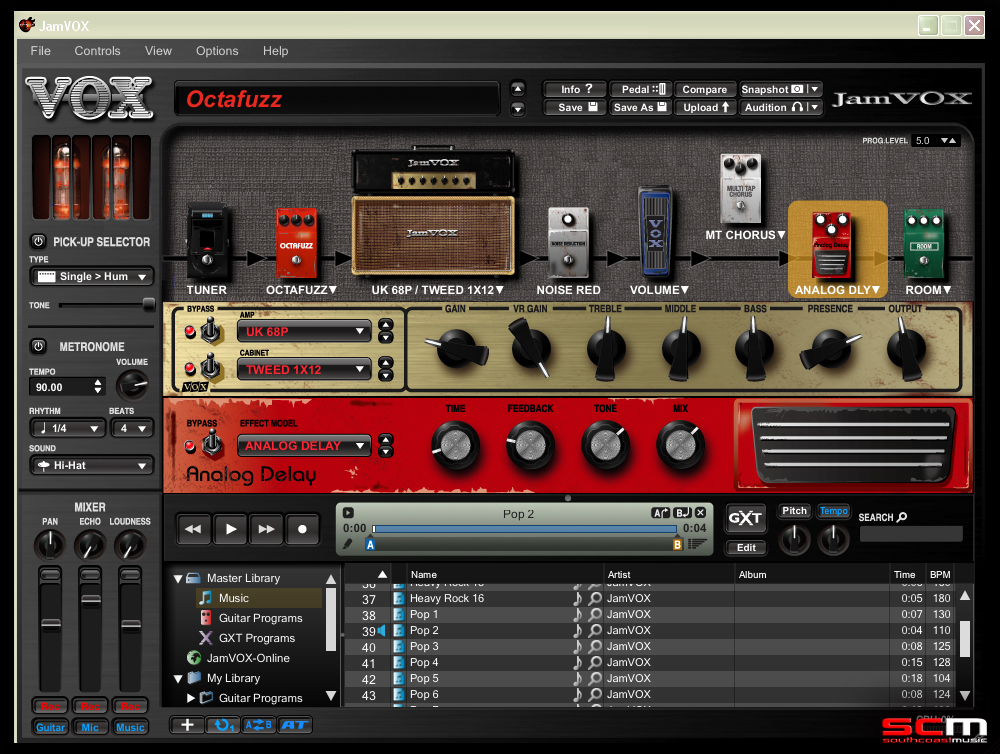Click the Pan channel volume fader

(50, 625)
